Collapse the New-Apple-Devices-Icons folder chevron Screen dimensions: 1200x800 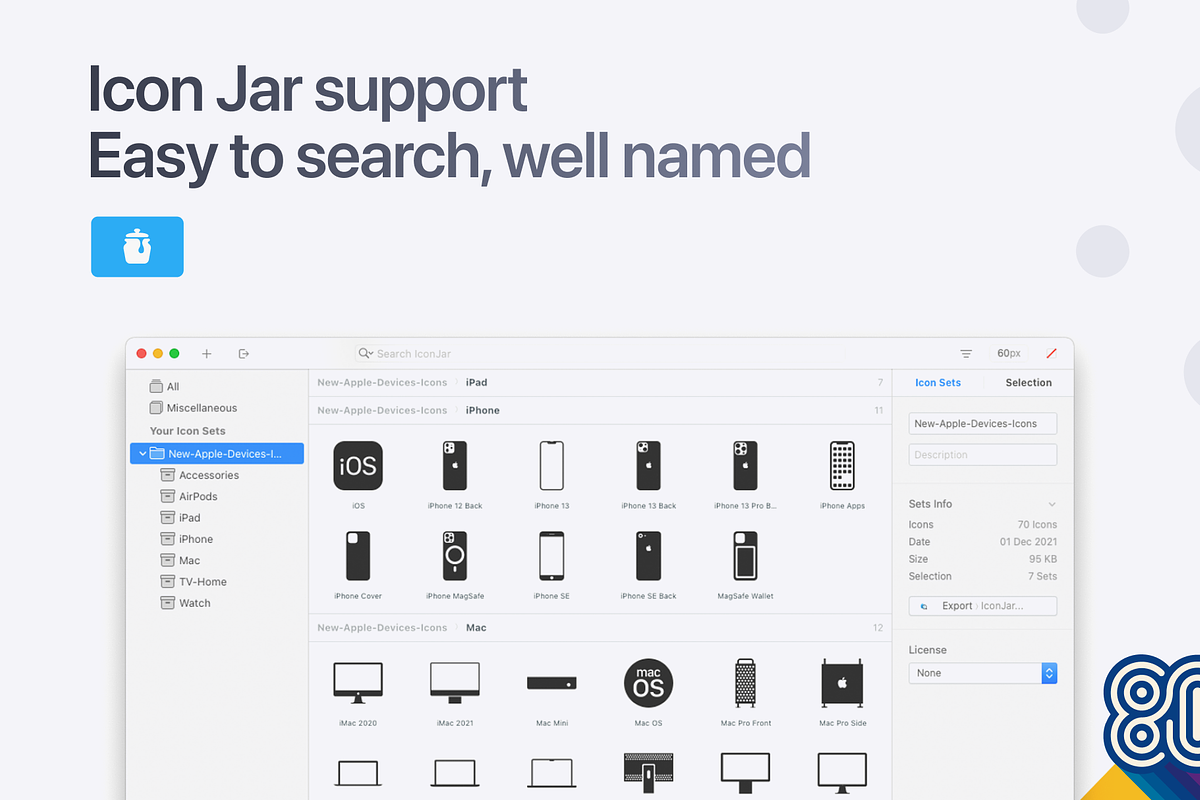pos(142,454)
